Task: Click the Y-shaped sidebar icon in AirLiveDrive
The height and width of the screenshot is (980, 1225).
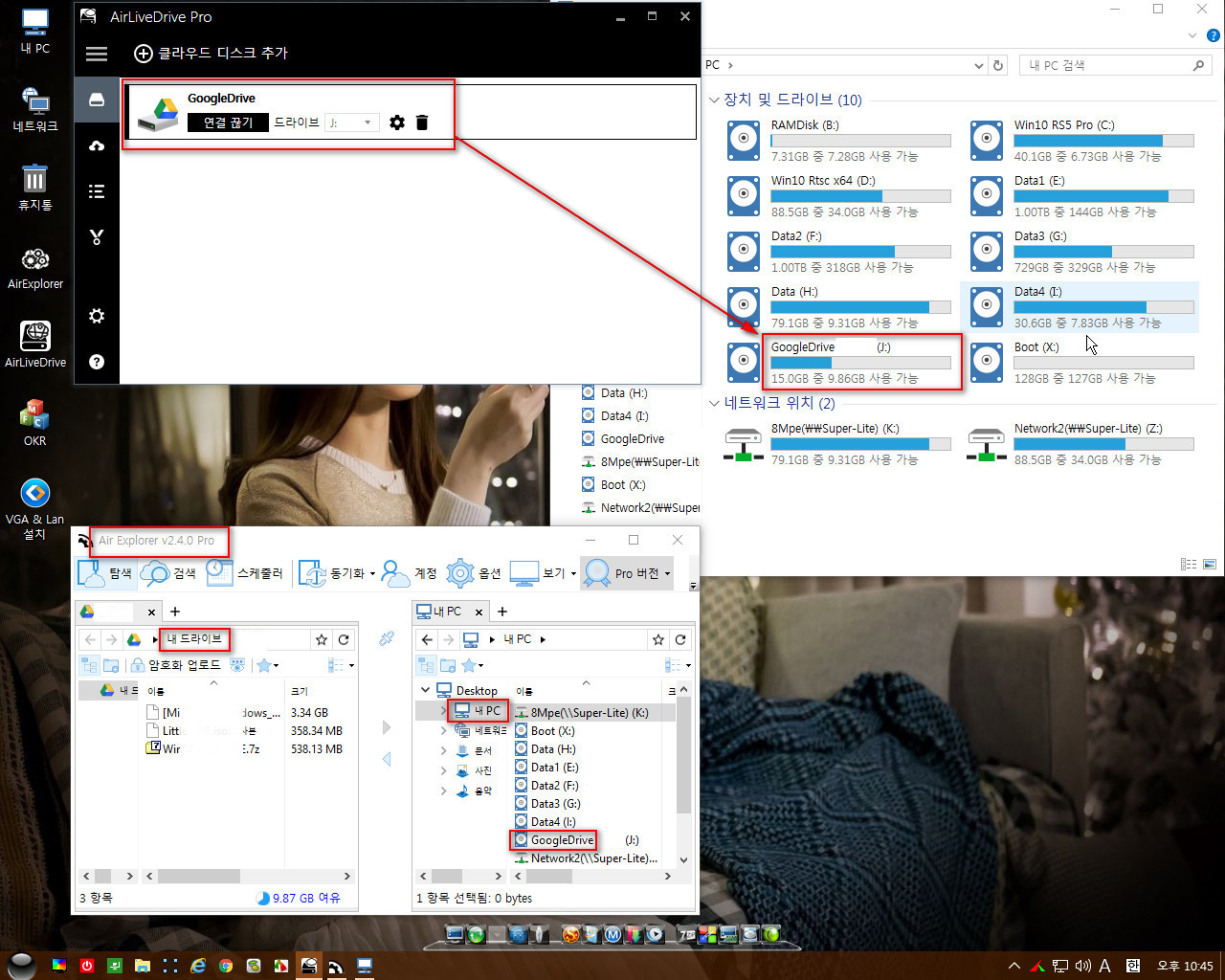Action: pyautogui.click(x=97, y=237)
